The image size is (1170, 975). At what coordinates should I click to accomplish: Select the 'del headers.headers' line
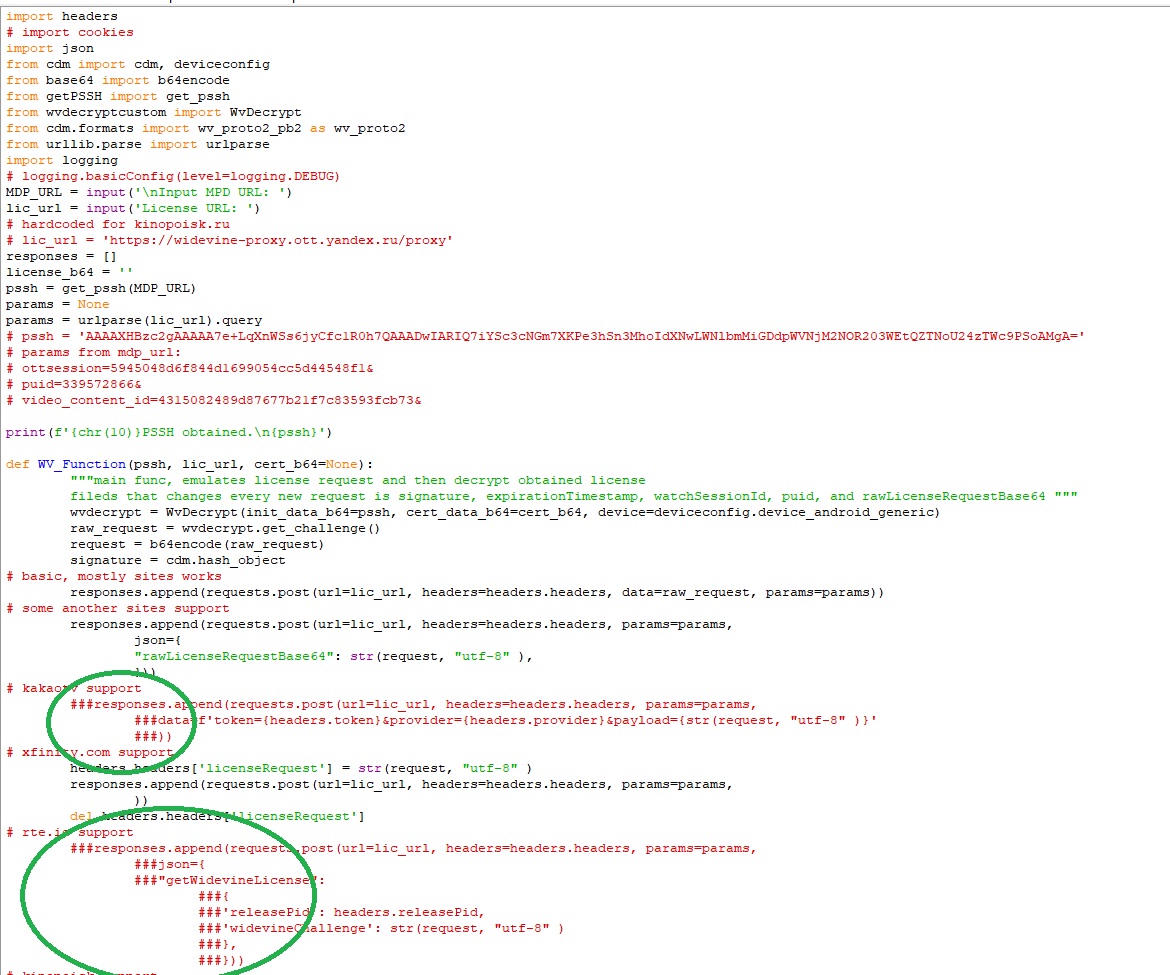217,818
